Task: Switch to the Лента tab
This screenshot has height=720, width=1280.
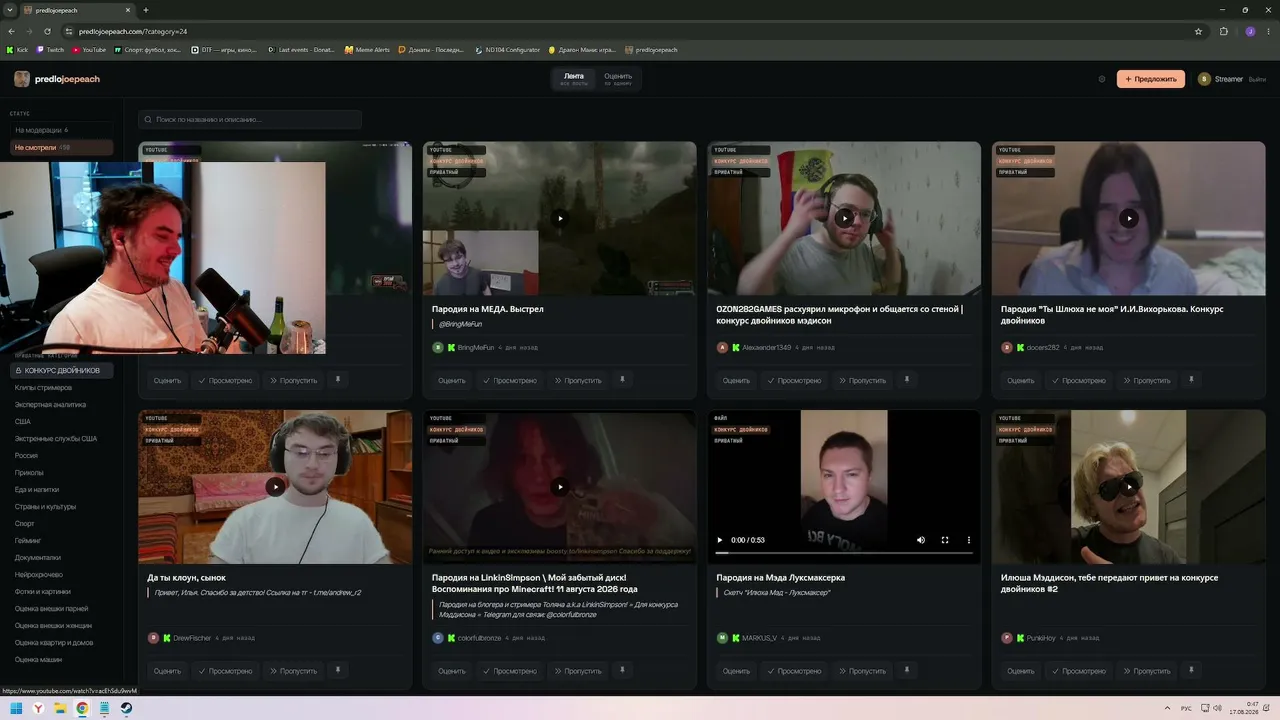Action: (574, 79)
